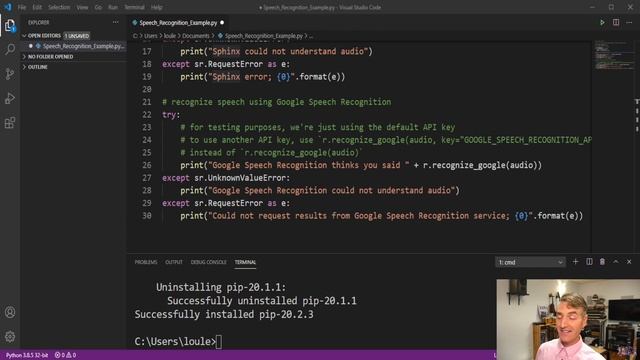Open the Search view in activity bar
The width and height of the screenshot is (640, 360).
pyautogui.click(x=10, y=49)
